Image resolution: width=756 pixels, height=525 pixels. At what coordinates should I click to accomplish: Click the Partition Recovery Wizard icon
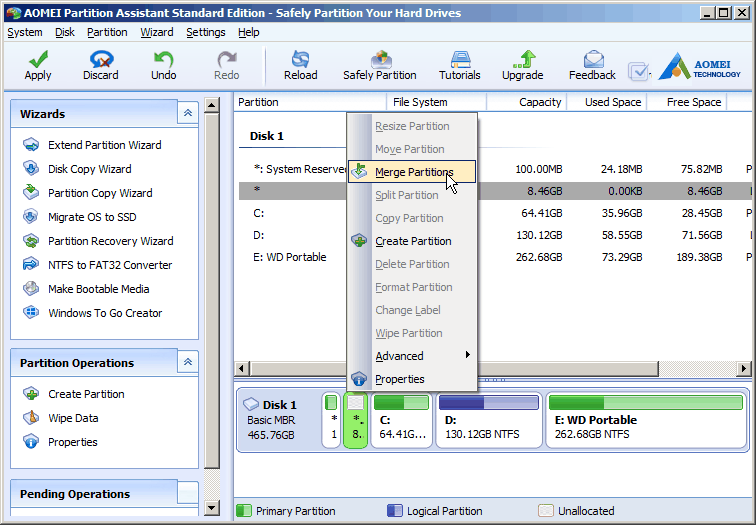click(x=31, y=241)
